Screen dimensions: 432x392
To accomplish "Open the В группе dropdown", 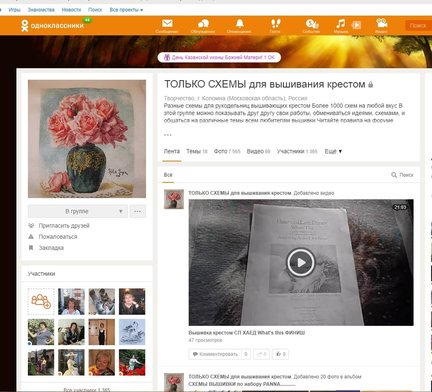I will coord(77,211).
